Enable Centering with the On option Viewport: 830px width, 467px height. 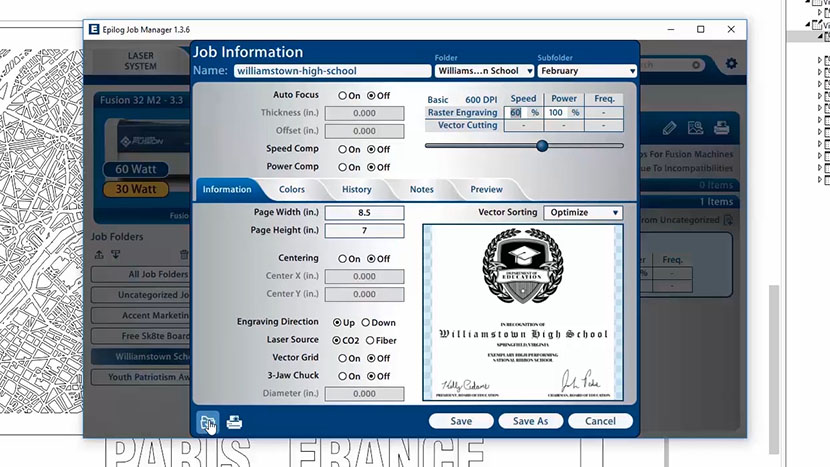coord(343,259)
